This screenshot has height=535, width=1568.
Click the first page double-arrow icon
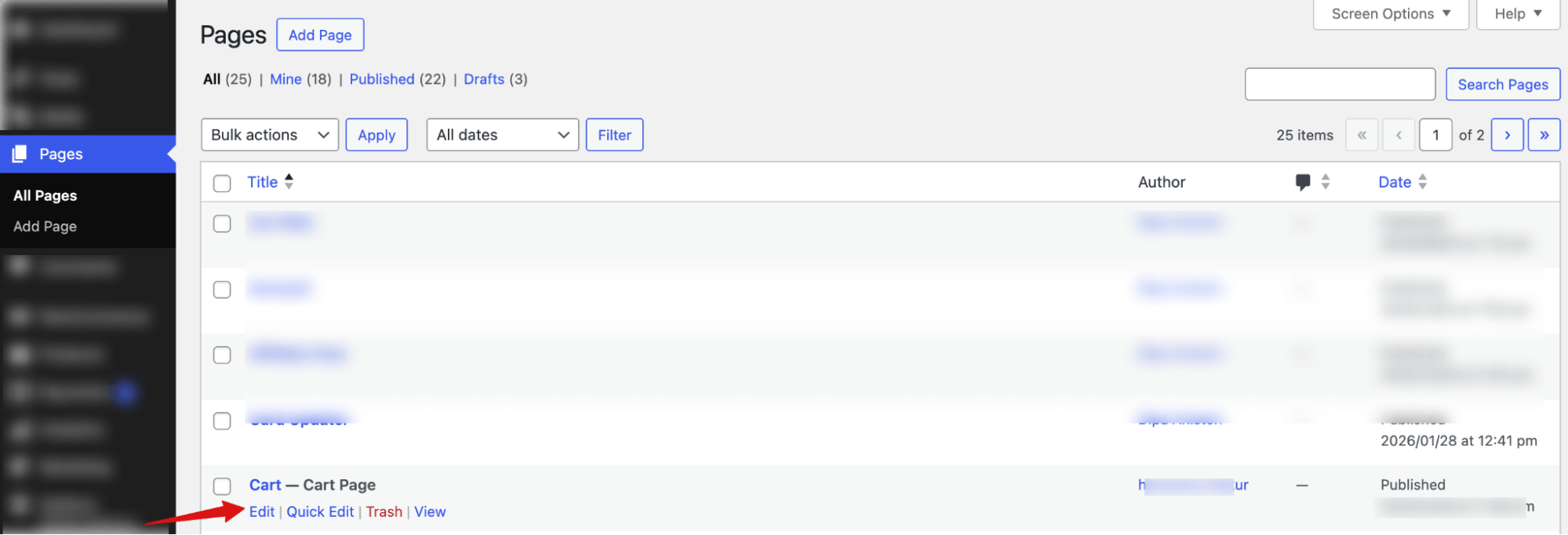1362,134
